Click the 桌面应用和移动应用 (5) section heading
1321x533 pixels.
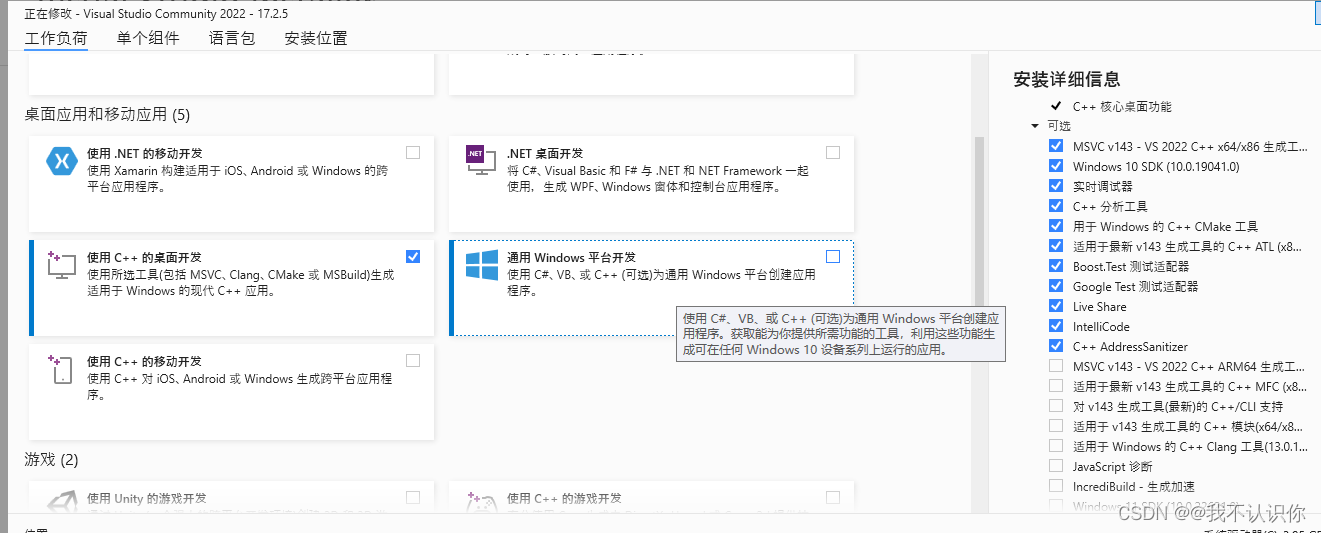[x=107, y=114]
